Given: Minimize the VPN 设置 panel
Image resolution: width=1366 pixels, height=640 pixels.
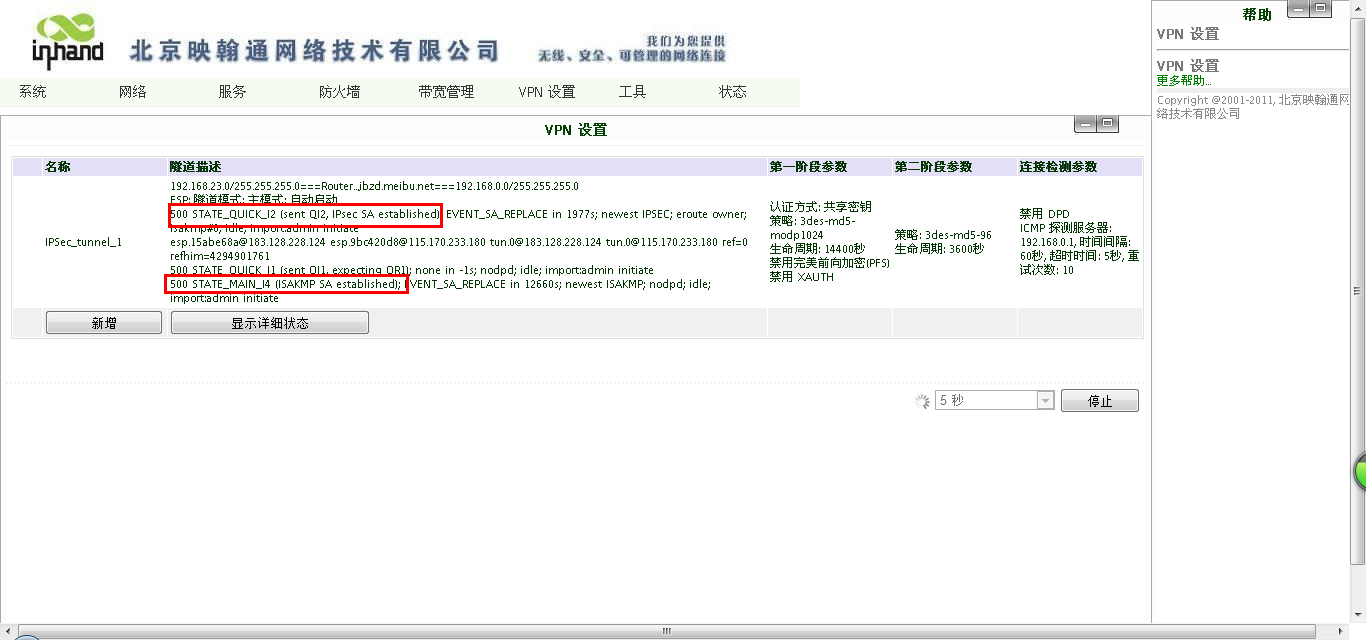Looking at the screenshot, I should [1085, 124].
